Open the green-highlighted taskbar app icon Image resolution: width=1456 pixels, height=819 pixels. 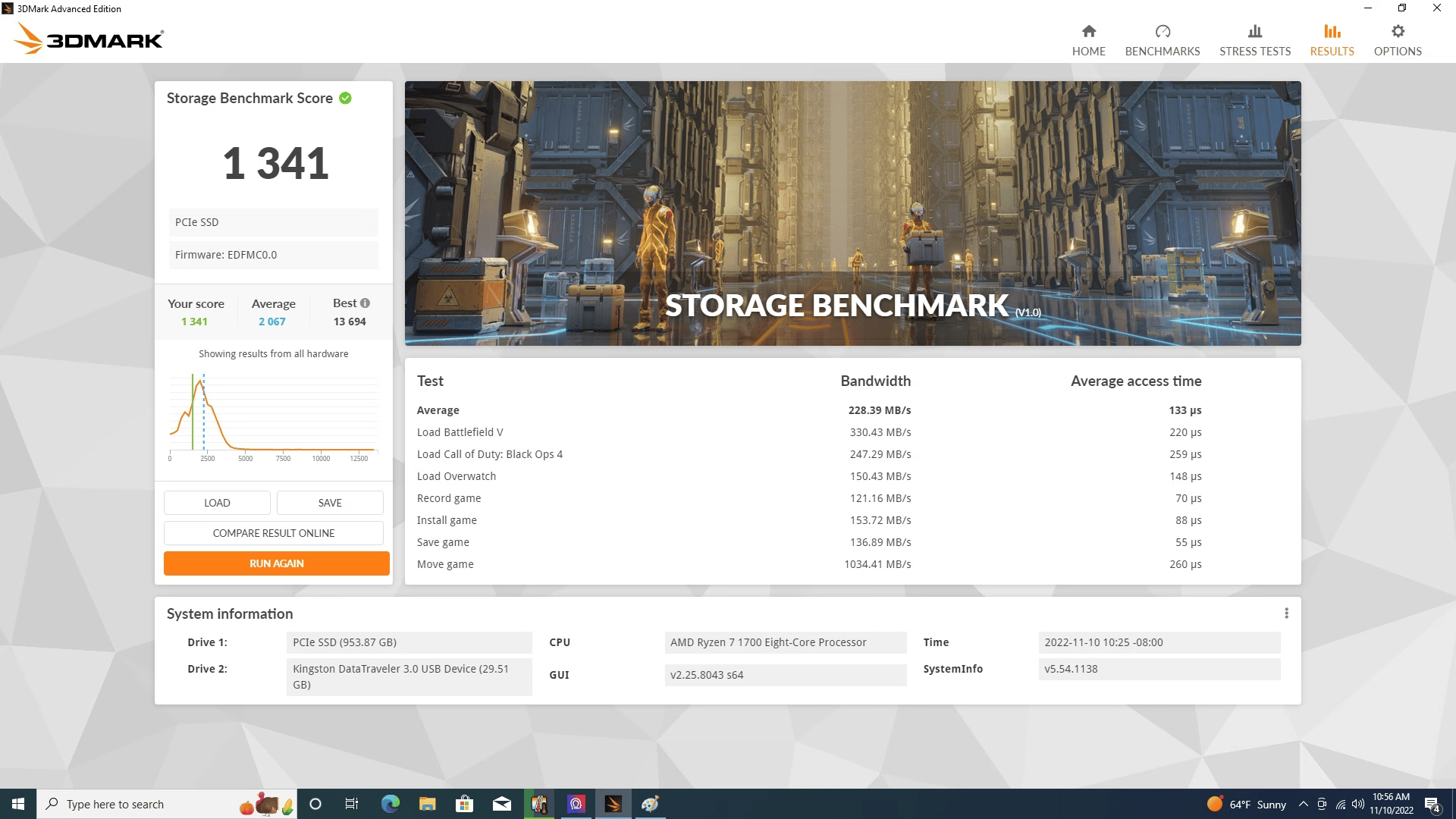click(x=539, y=804)
